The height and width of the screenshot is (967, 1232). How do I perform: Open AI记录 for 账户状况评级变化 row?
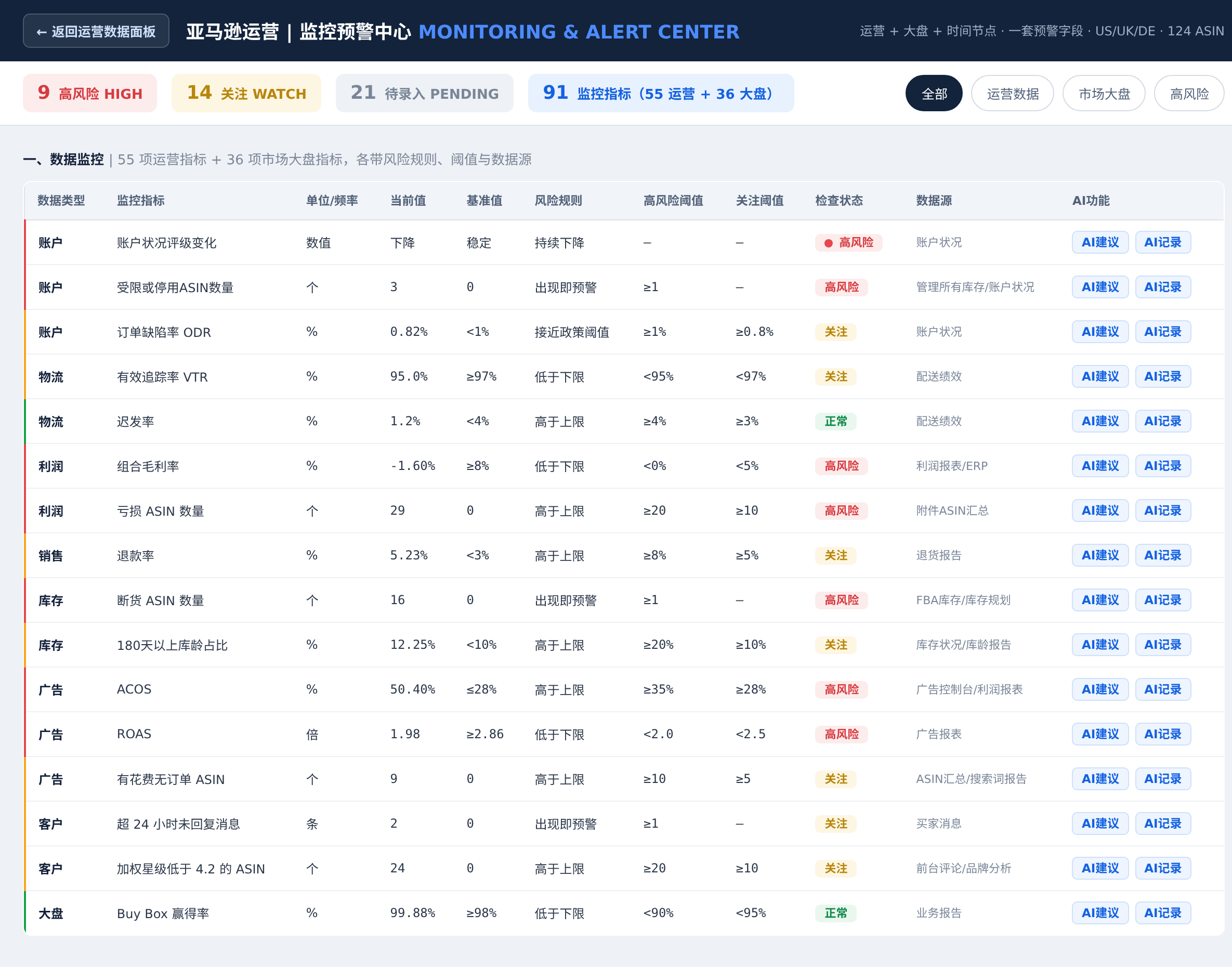(1163, 242)
